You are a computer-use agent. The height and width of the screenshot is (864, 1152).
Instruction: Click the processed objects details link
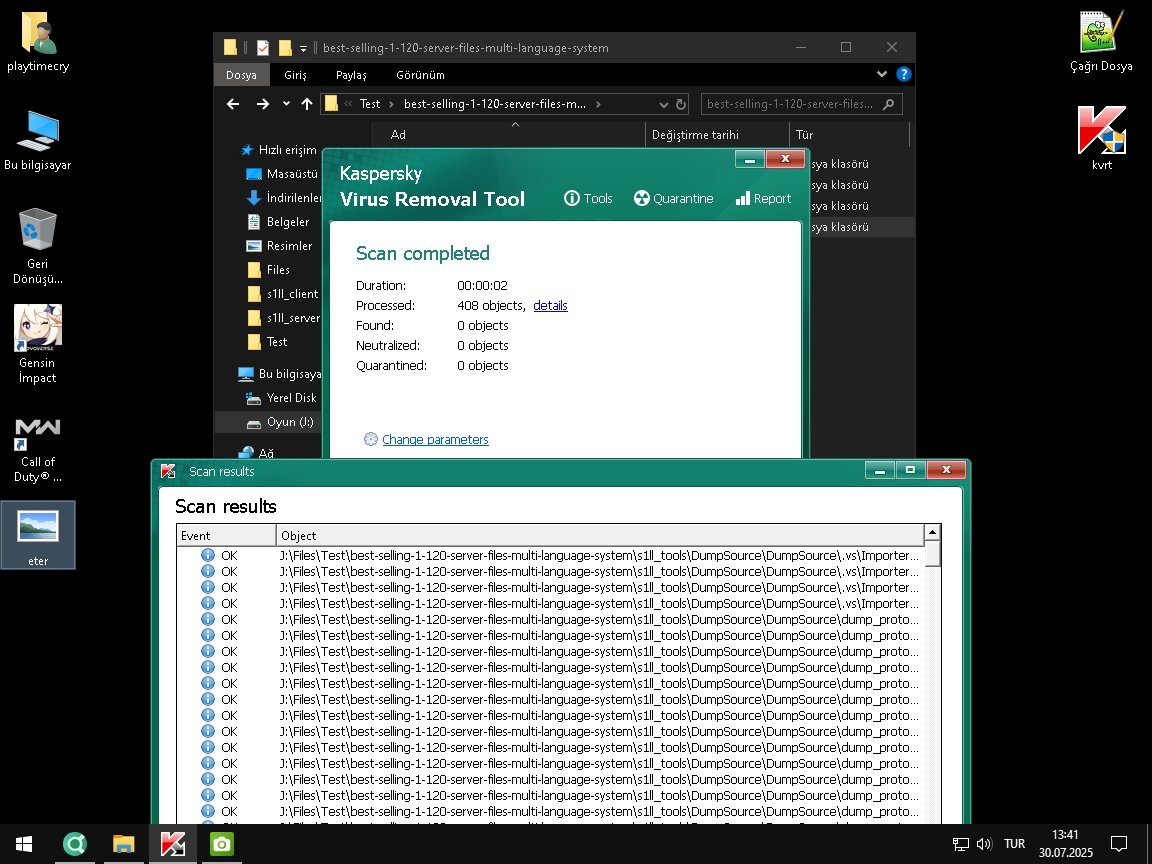pyautogui.click(x=550, y=306)
